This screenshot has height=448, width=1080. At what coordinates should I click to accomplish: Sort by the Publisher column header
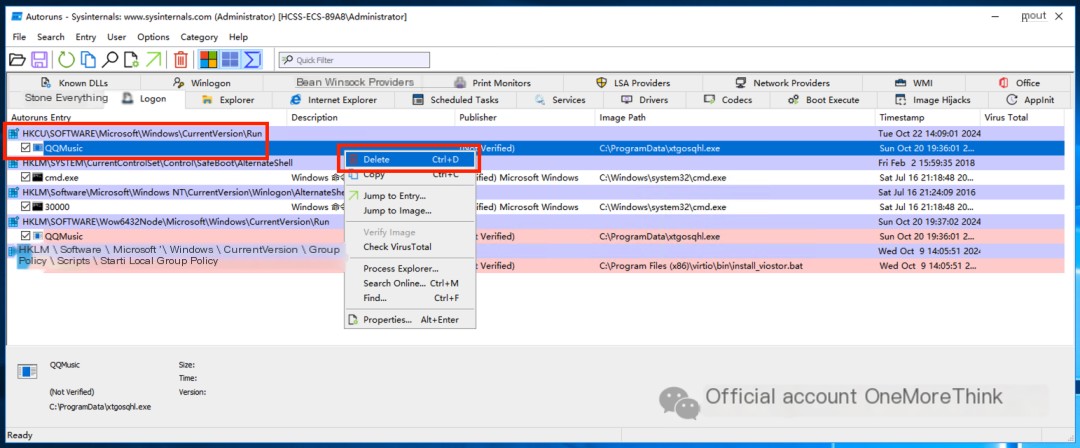(x=525, y=118)
